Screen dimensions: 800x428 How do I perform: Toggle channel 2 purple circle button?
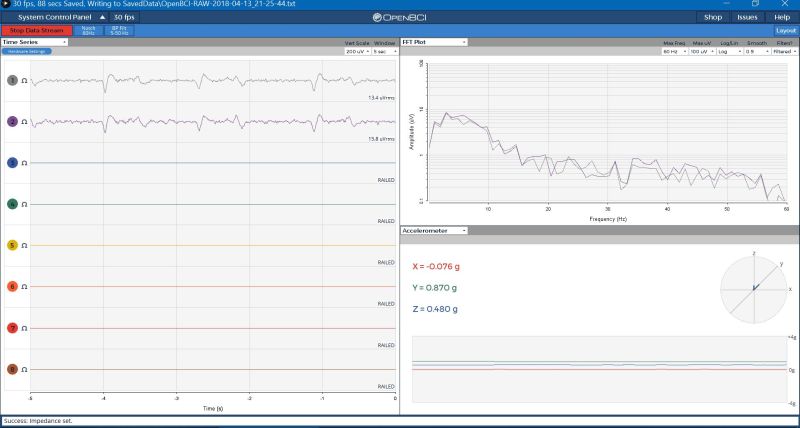[12, 122]
